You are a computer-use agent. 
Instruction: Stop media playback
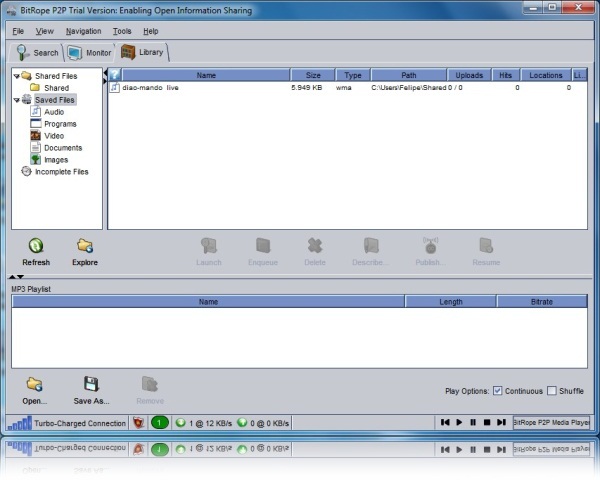point(487,422)
